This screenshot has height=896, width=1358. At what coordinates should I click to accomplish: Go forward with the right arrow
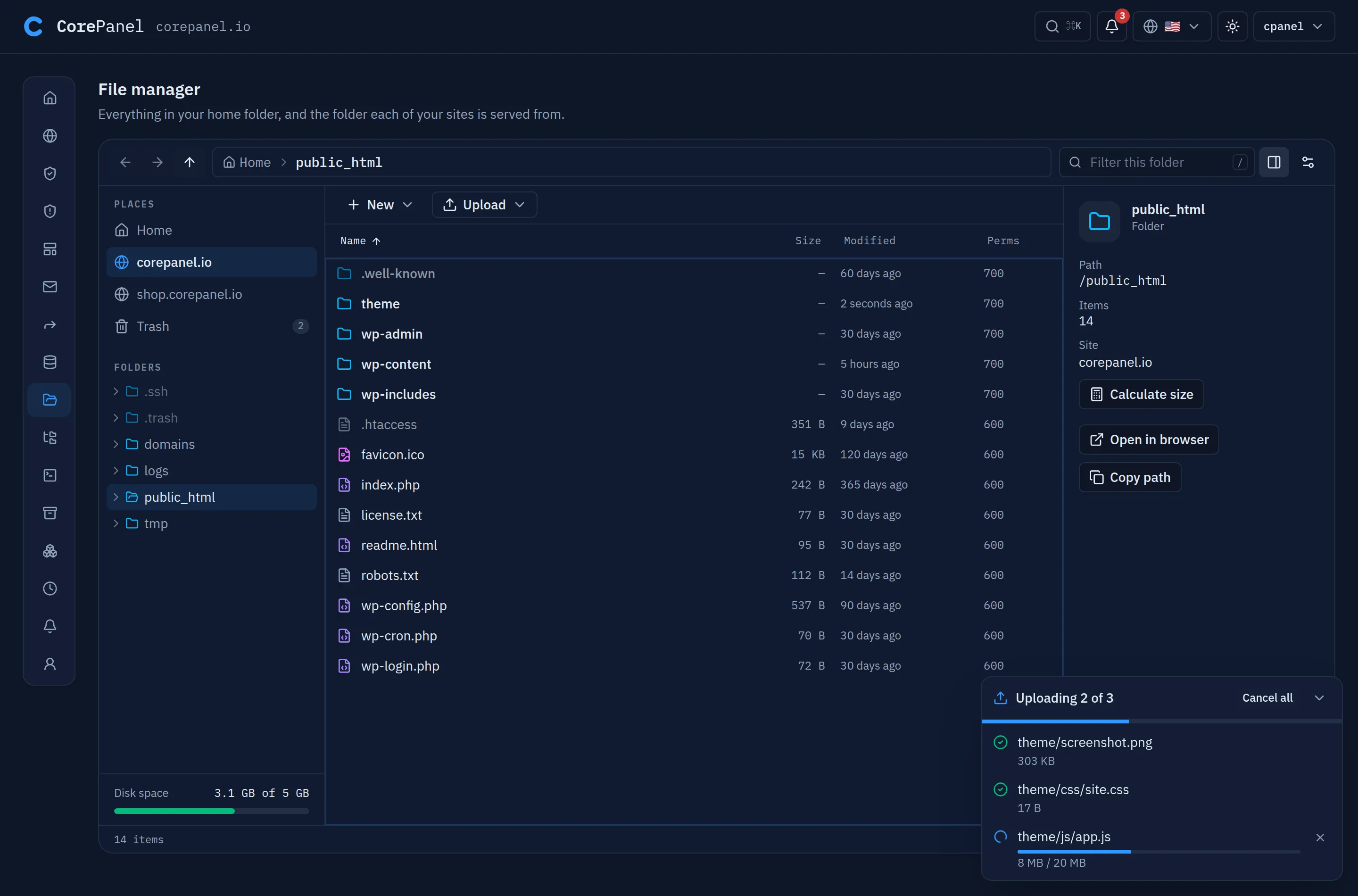click(x=157, y=162)
